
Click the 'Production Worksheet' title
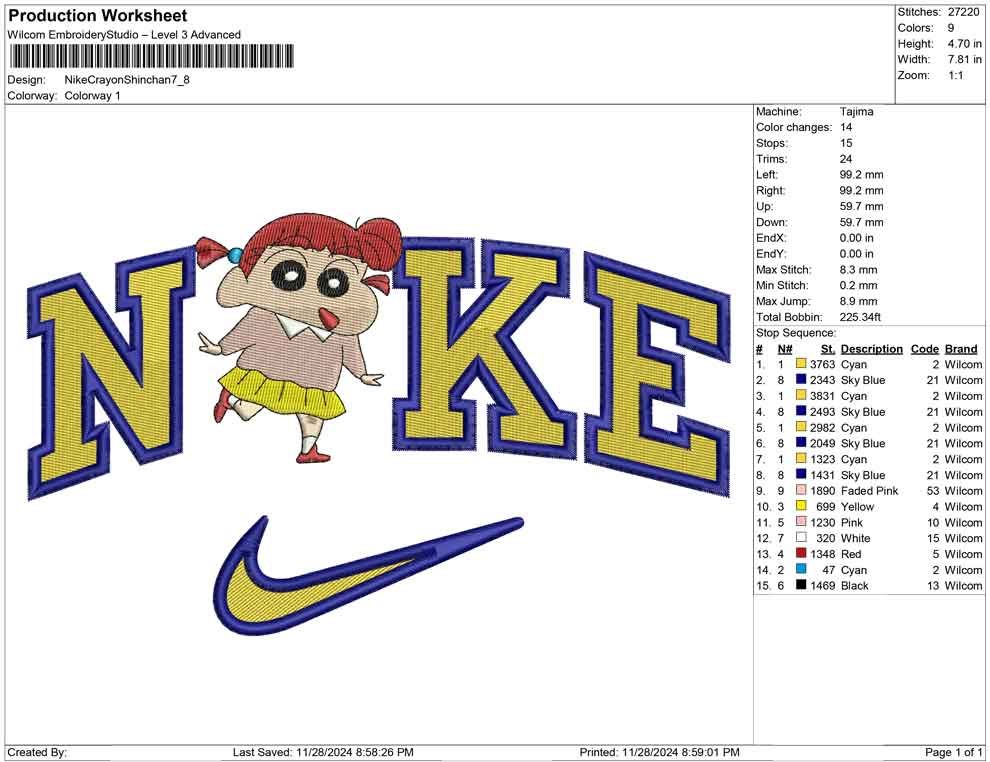97,16
